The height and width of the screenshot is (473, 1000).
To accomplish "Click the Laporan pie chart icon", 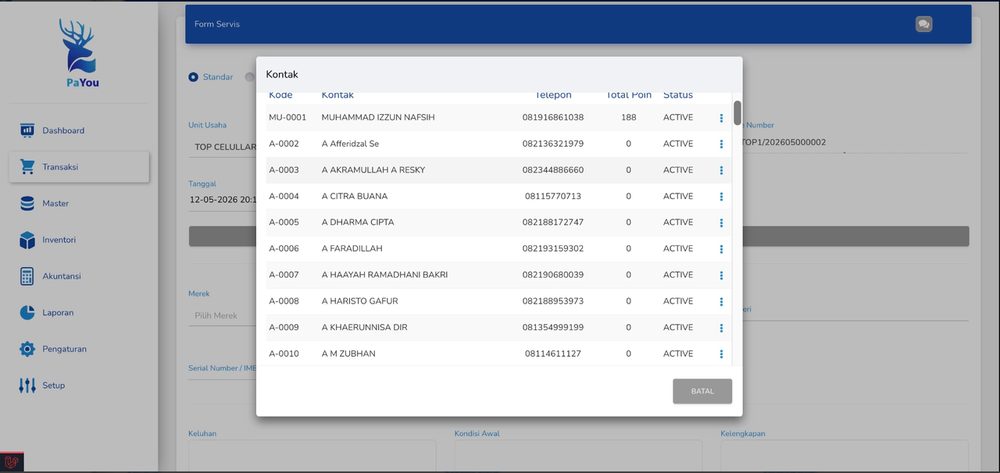I will pos(27,312).
